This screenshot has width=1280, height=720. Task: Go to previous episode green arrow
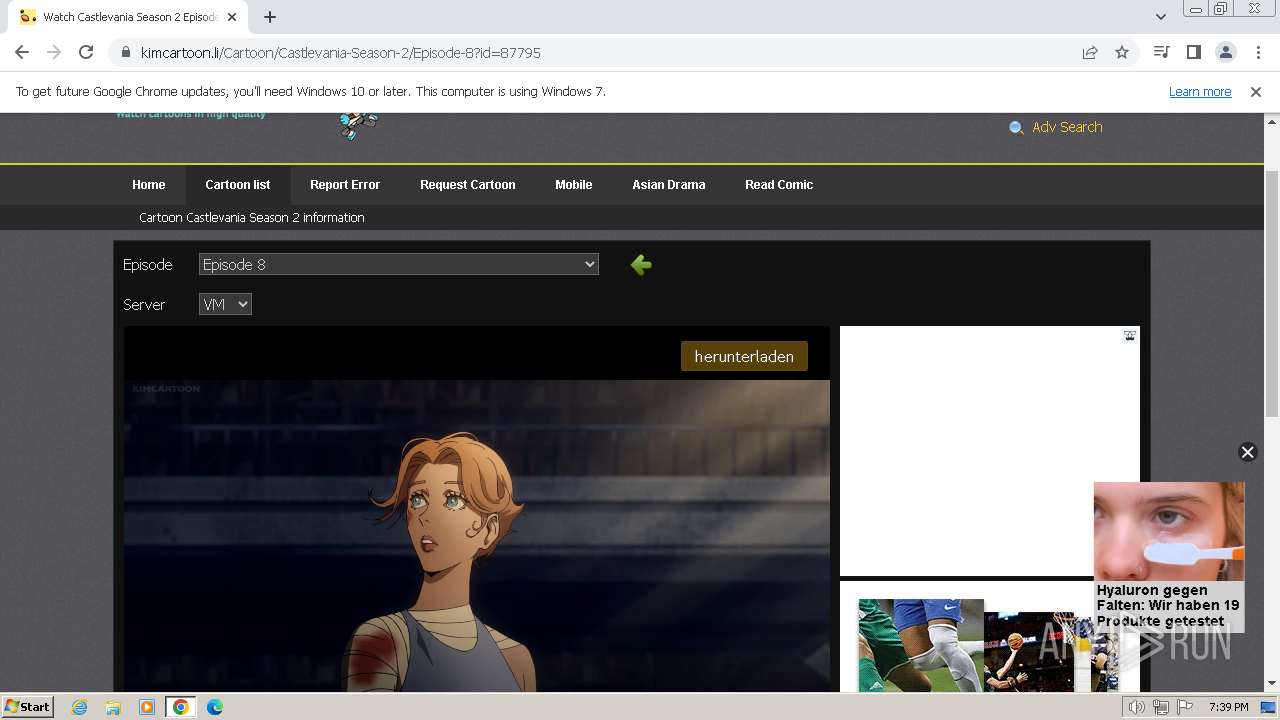(641, 264)
